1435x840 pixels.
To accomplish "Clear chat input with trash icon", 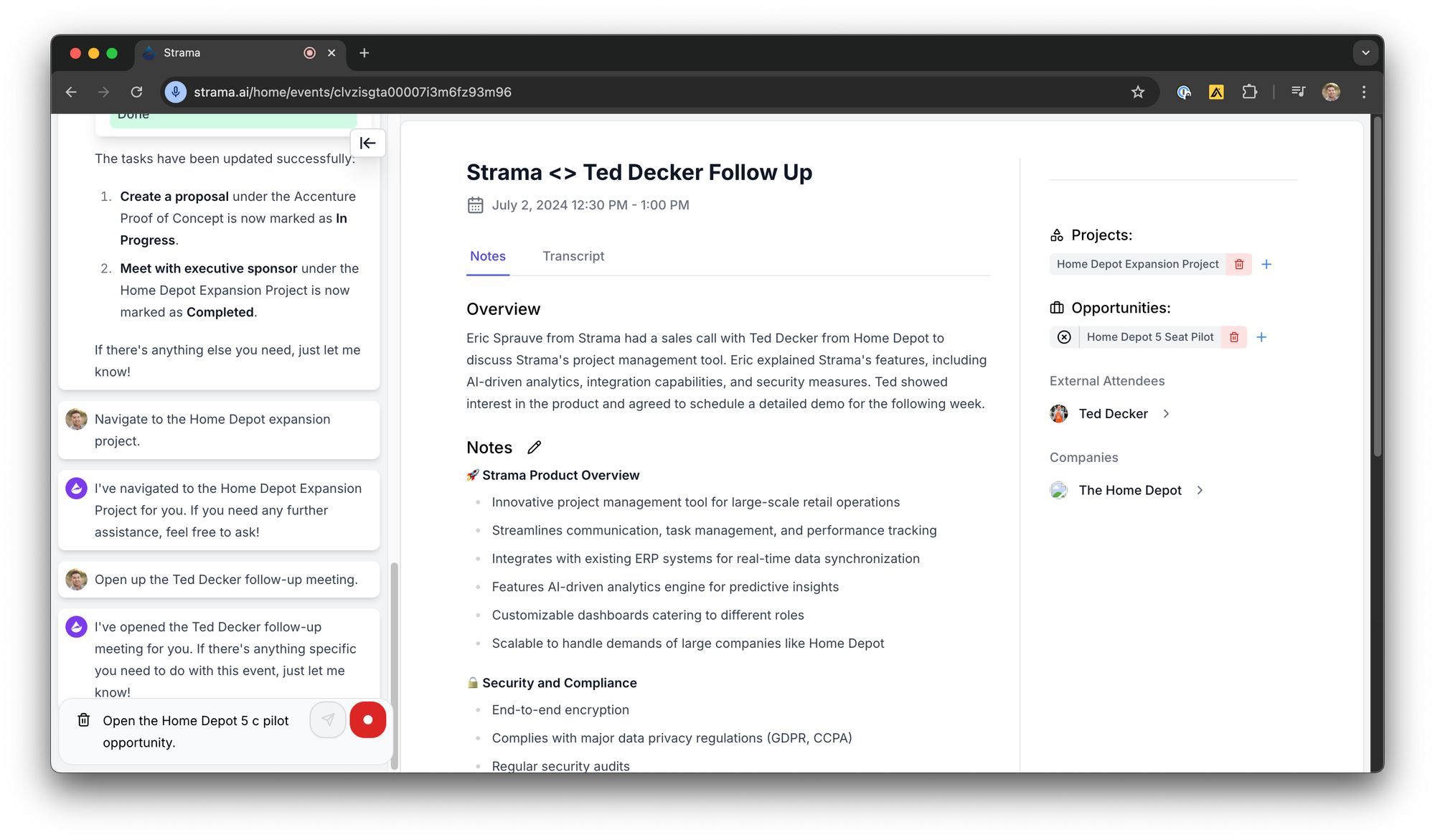I will point(84,719).
